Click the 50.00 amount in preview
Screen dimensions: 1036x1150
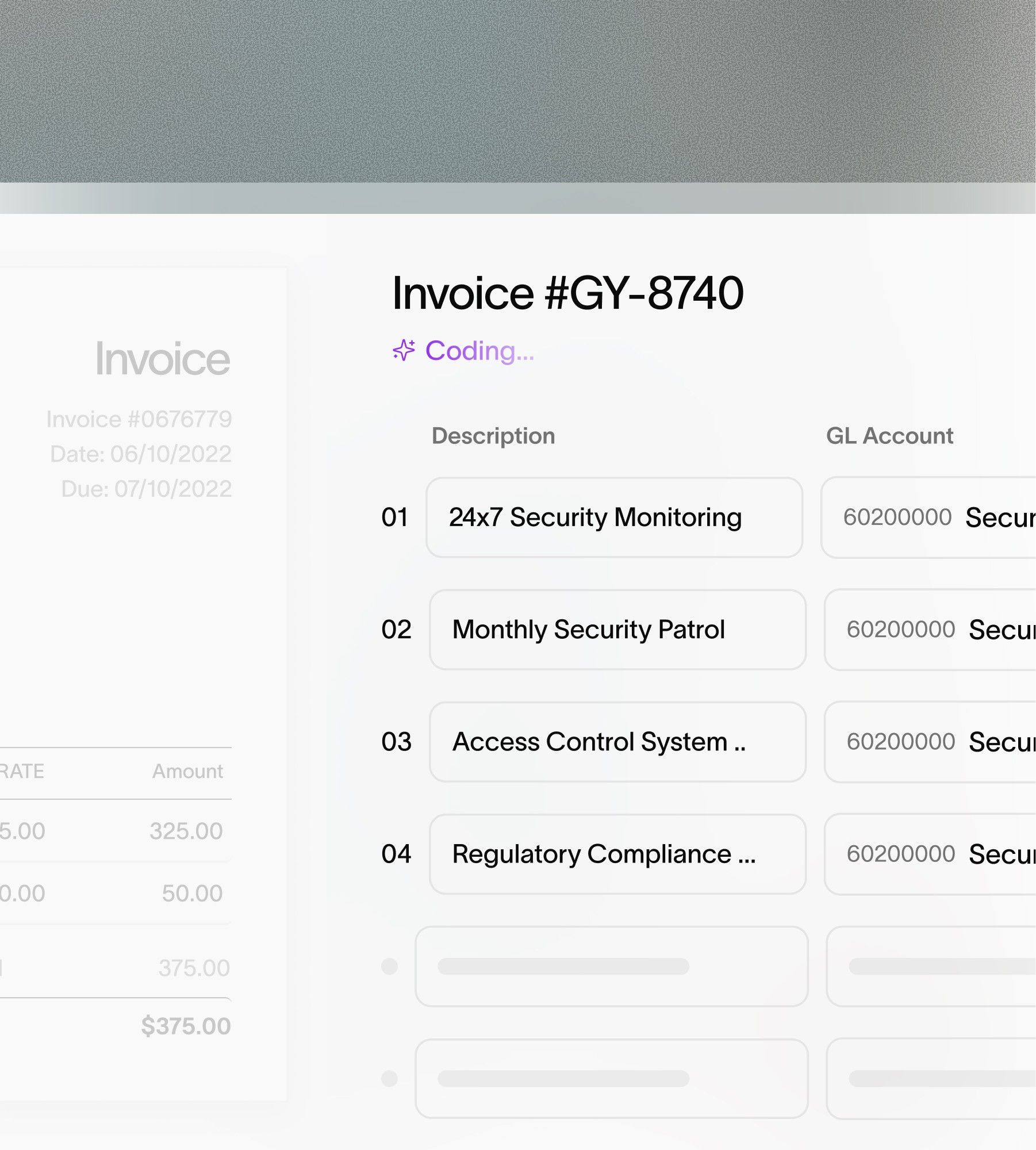click(192, 893)
